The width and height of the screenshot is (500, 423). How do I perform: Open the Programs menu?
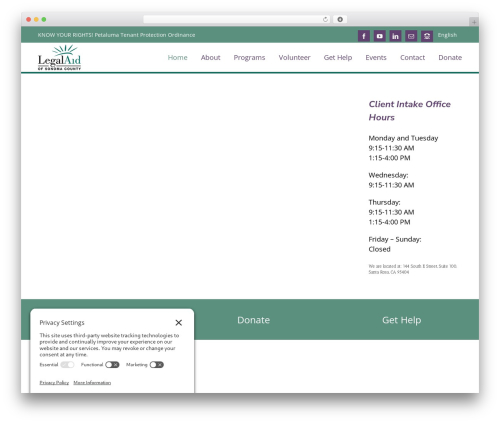(x=249, y=57)
